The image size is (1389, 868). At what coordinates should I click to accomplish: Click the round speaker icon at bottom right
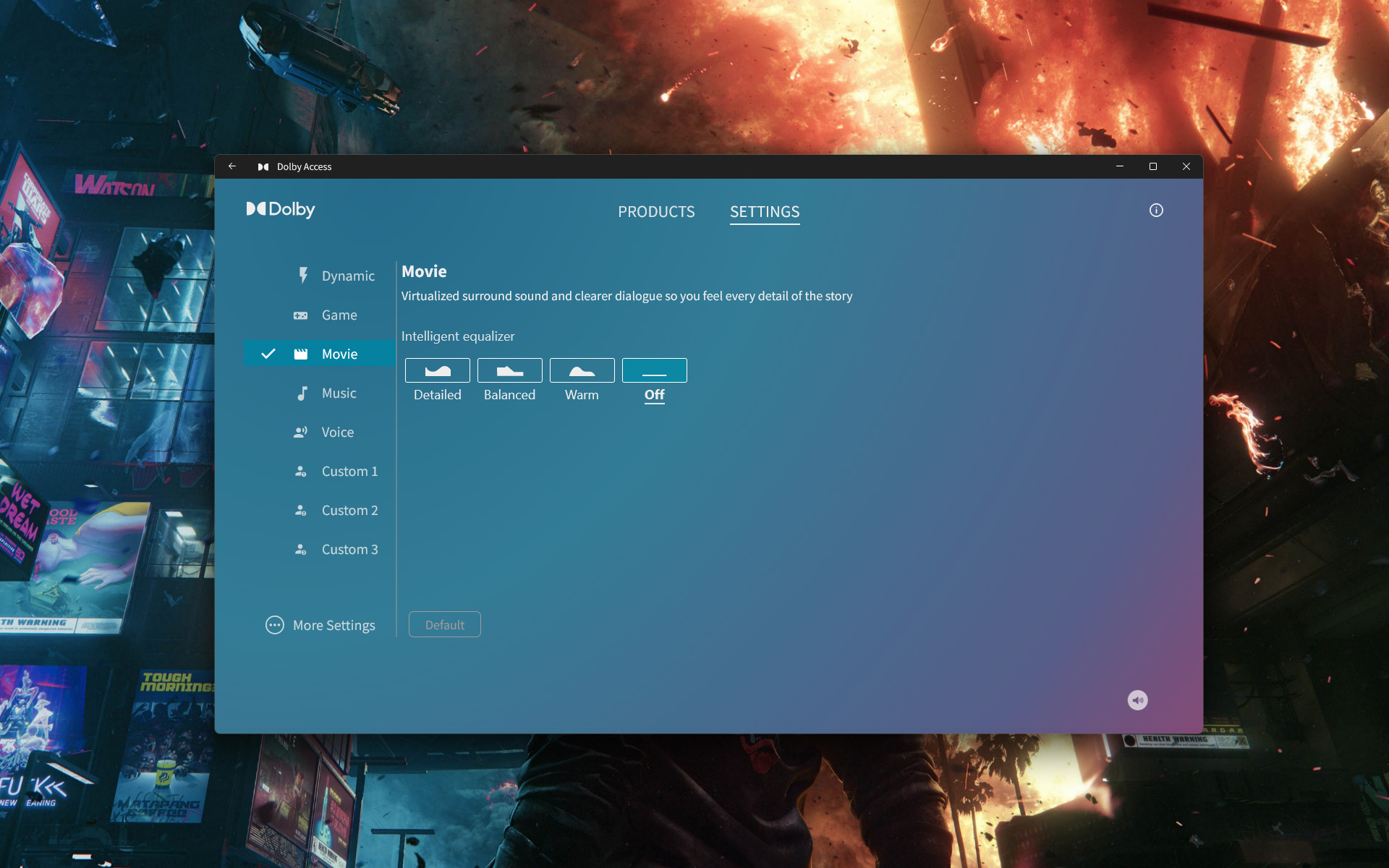[x=1138, y=700]
